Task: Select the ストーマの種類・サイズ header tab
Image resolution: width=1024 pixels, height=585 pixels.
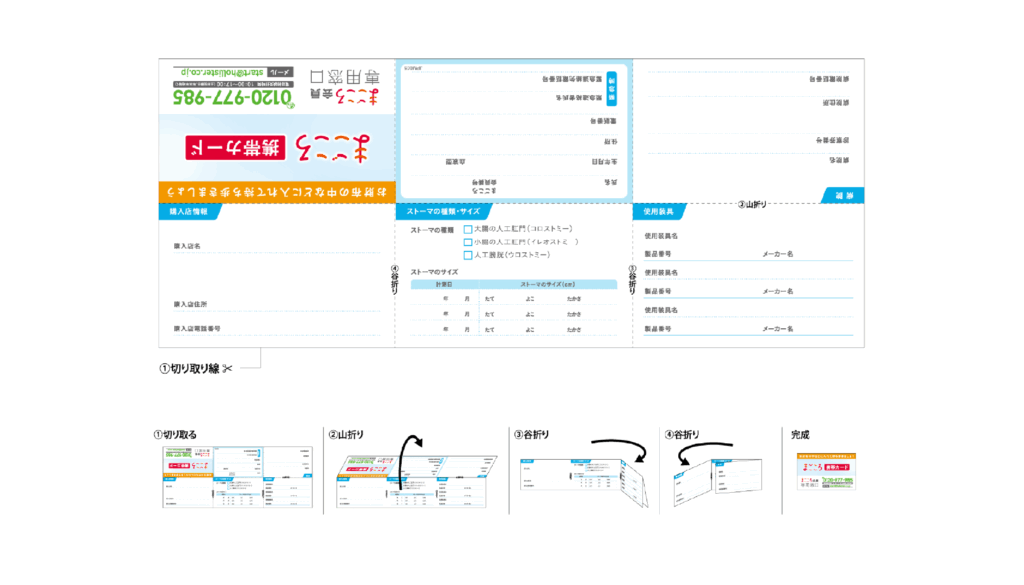Action: click(442, 212)
